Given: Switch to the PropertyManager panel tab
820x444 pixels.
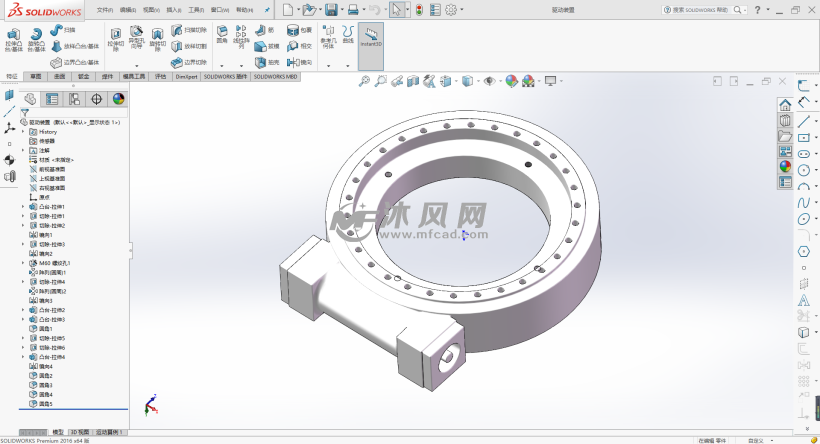Looking at the screenshot, I should (x=52, y=98).
